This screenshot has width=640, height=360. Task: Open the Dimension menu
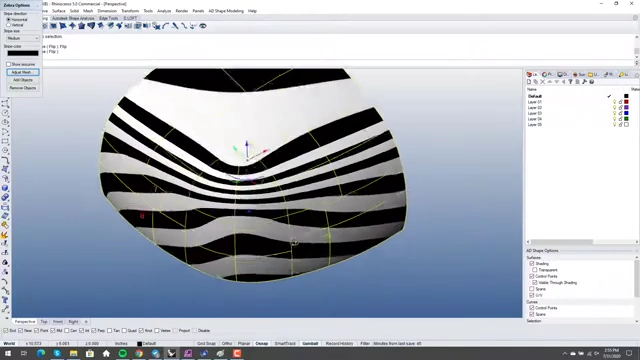(107, 11)
